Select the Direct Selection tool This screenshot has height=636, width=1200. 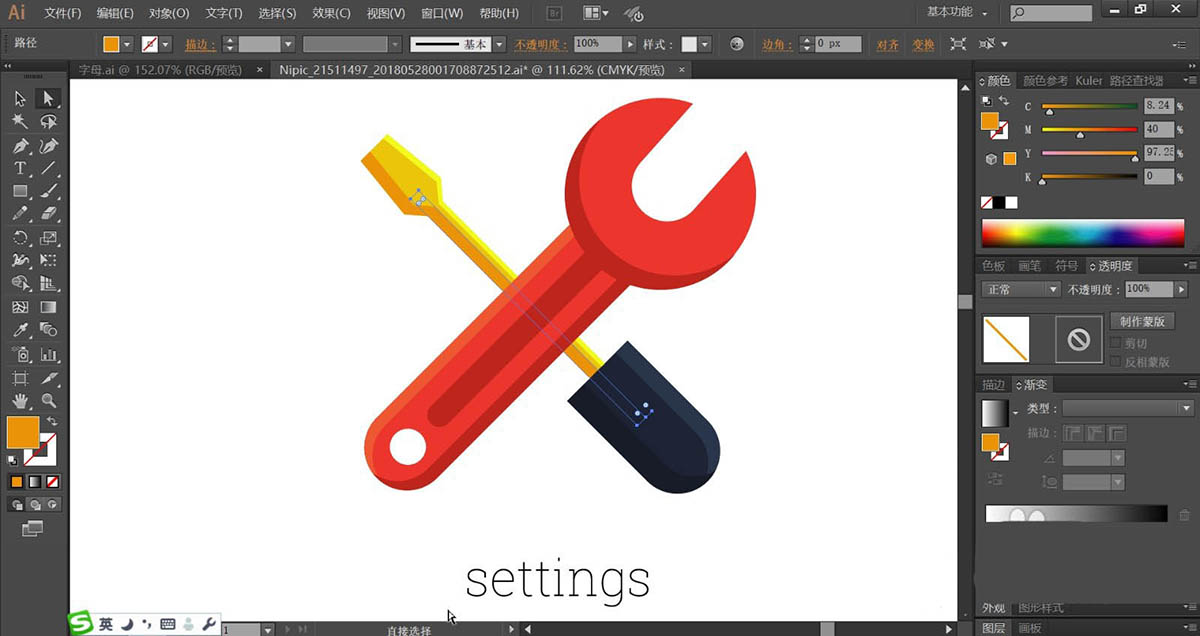[47, 98]
